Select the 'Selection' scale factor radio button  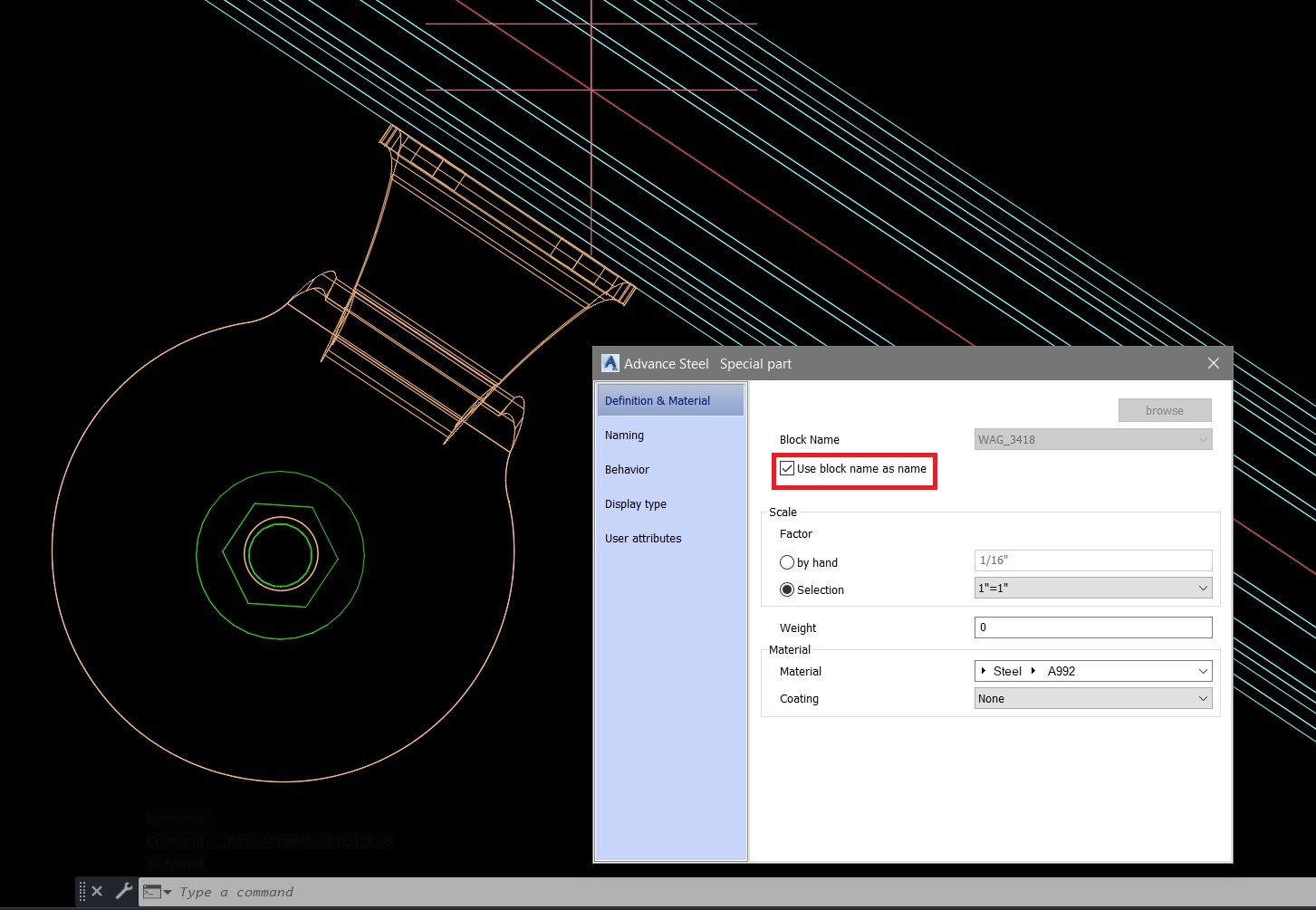pyautogui.click(x=787, y=589)
